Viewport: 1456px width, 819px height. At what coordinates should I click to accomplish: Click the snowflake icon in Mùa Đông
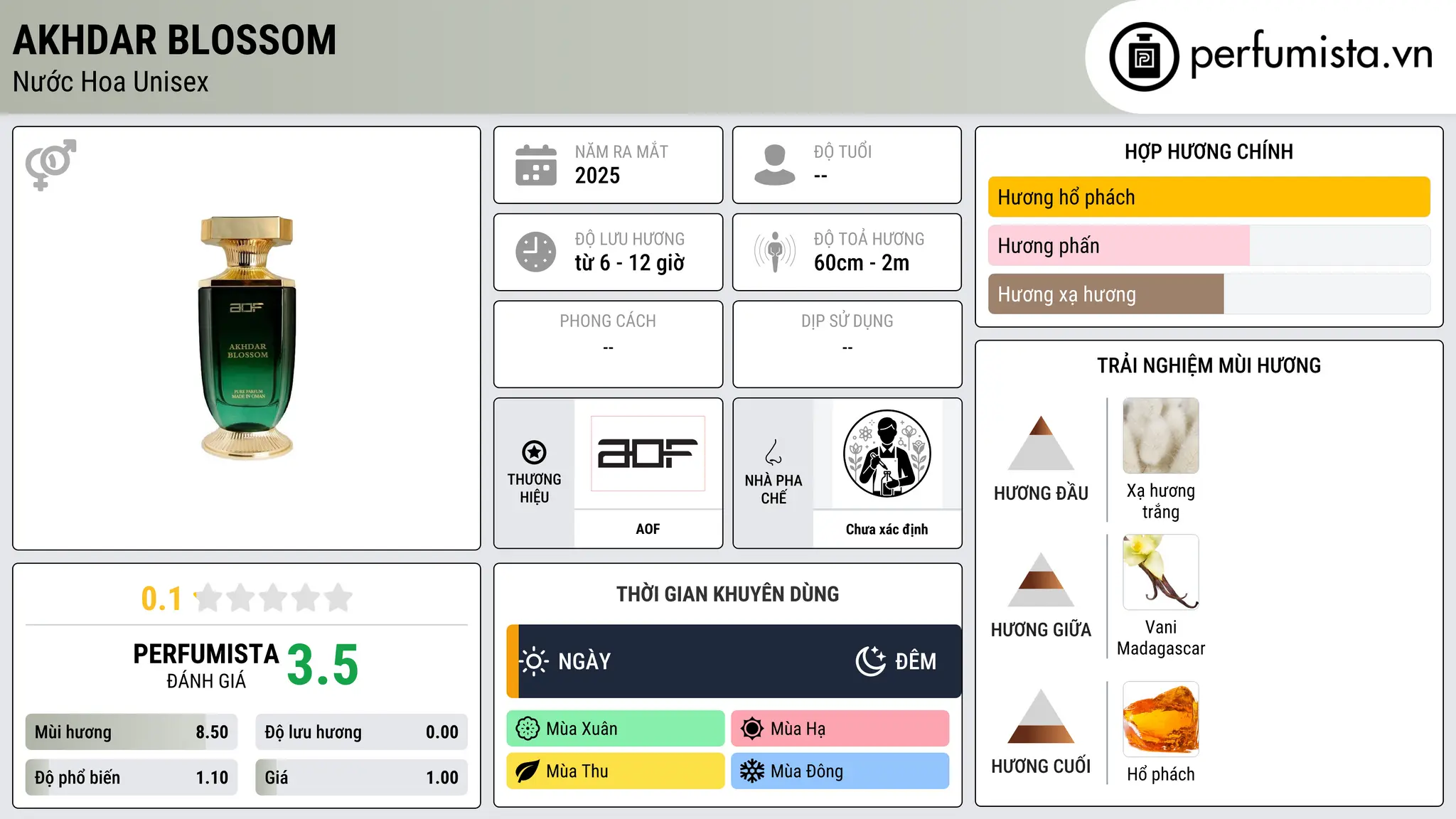tap(752, 771)
